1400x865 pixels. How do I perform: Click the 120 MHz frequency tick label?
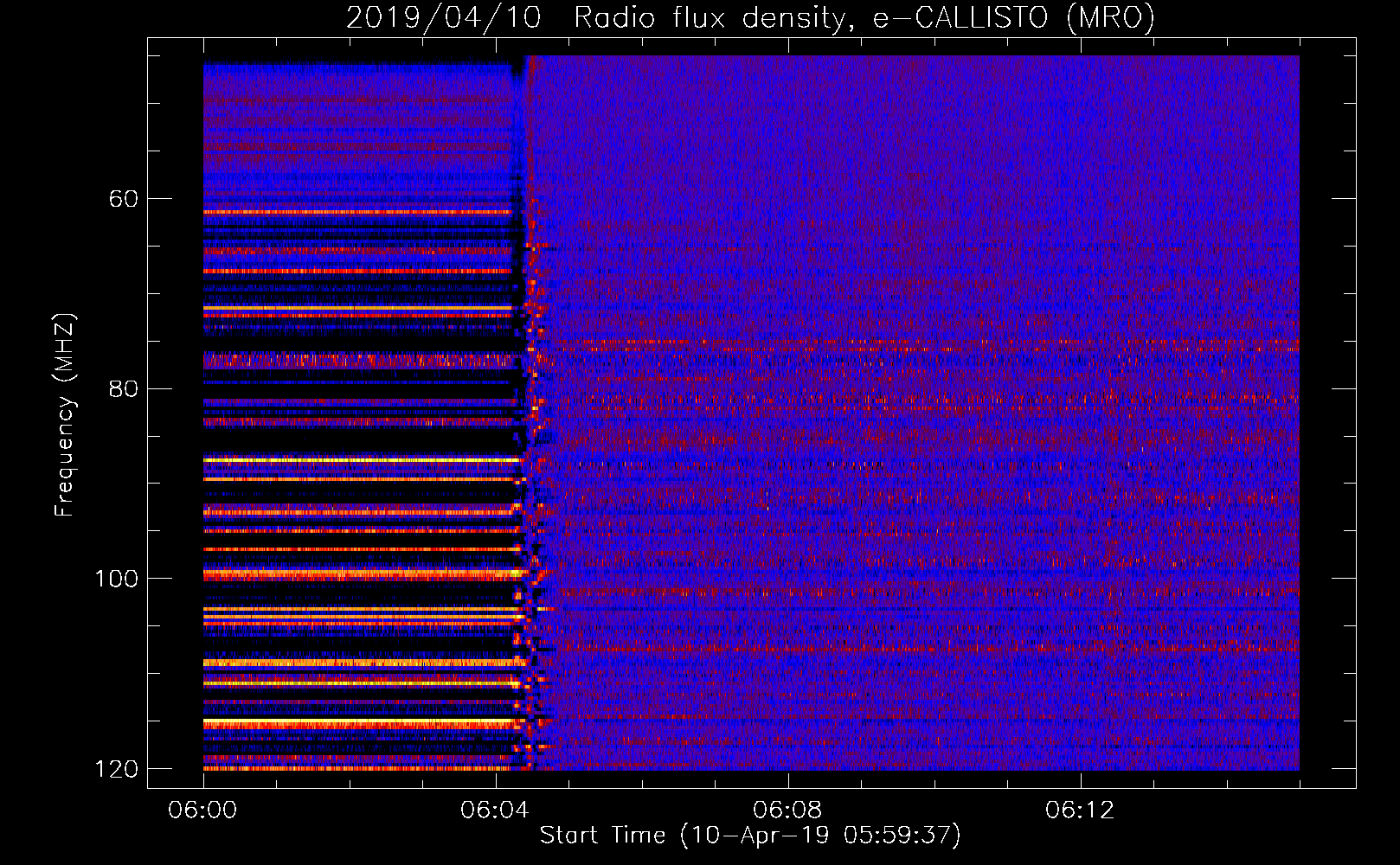click(116, 769)
